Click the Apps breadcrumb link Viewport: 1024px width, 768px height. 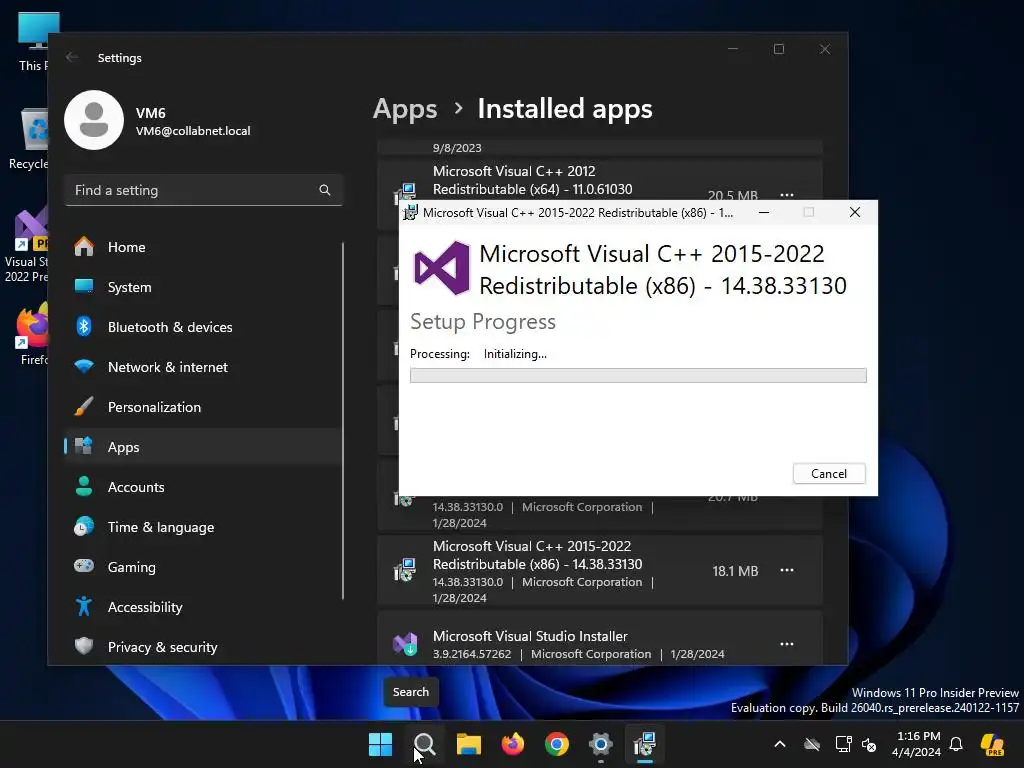pyautogui.click(x=405, y=109)
